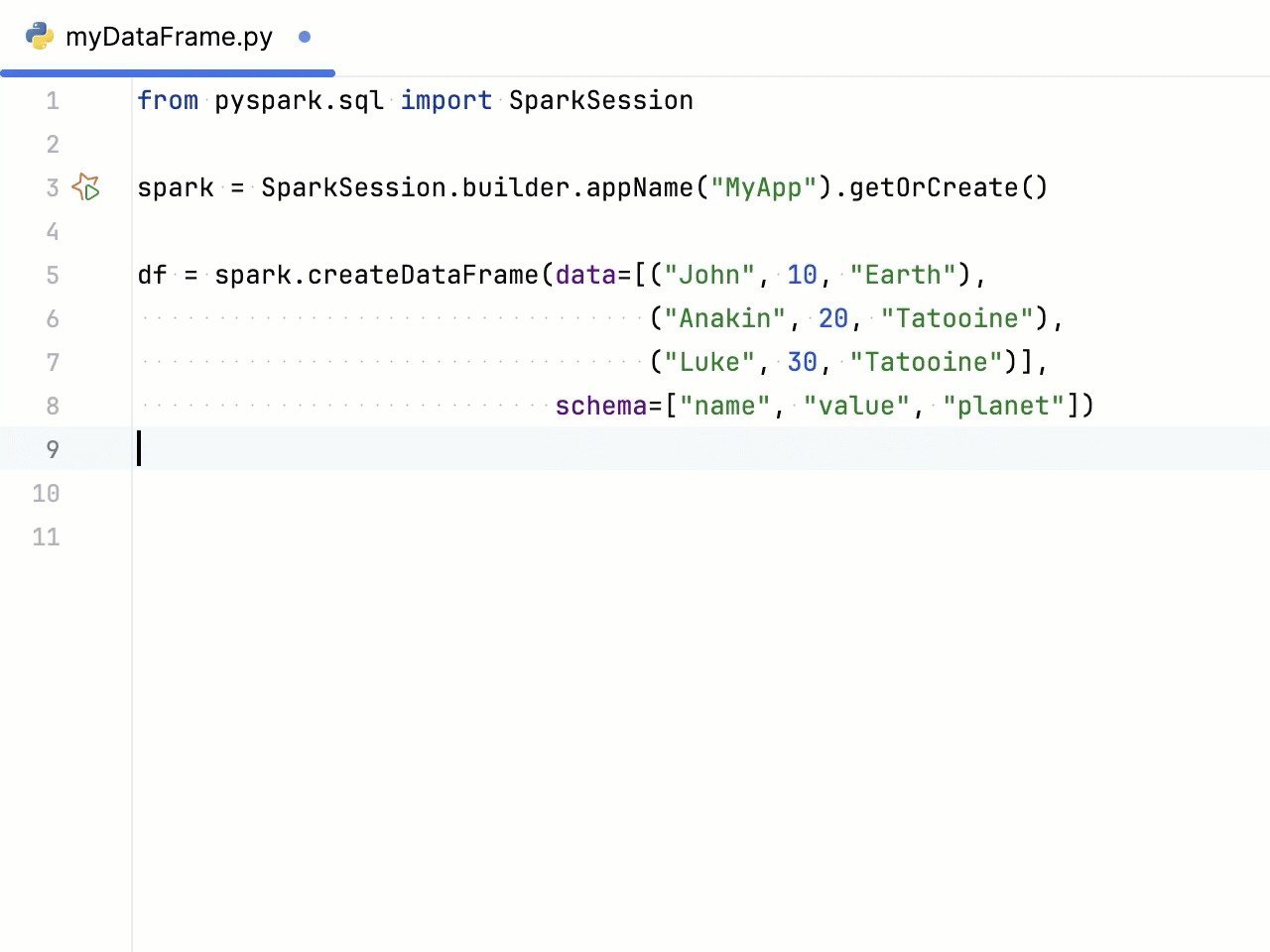Image resolution: width=1270 pixels, height=952 pixels.
Task: Click the from keyword on line 1
Action: tap(168, 100)
